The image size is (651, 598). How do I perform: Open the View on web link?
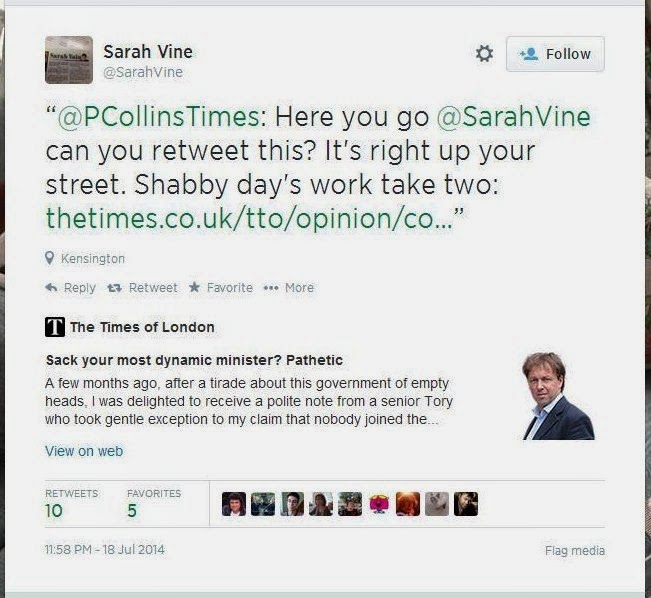(x=84, y=451)
